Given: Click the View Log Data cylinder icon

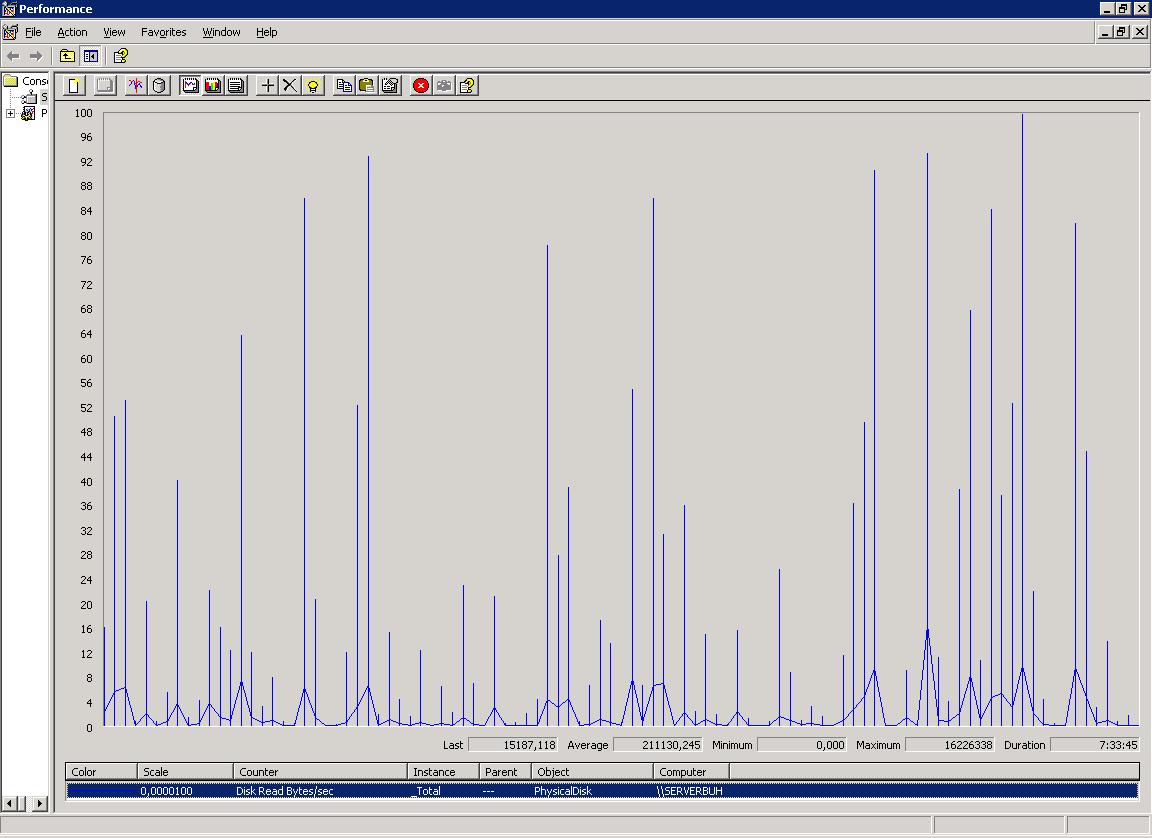Looking at the screenshot, I should 159,86.
